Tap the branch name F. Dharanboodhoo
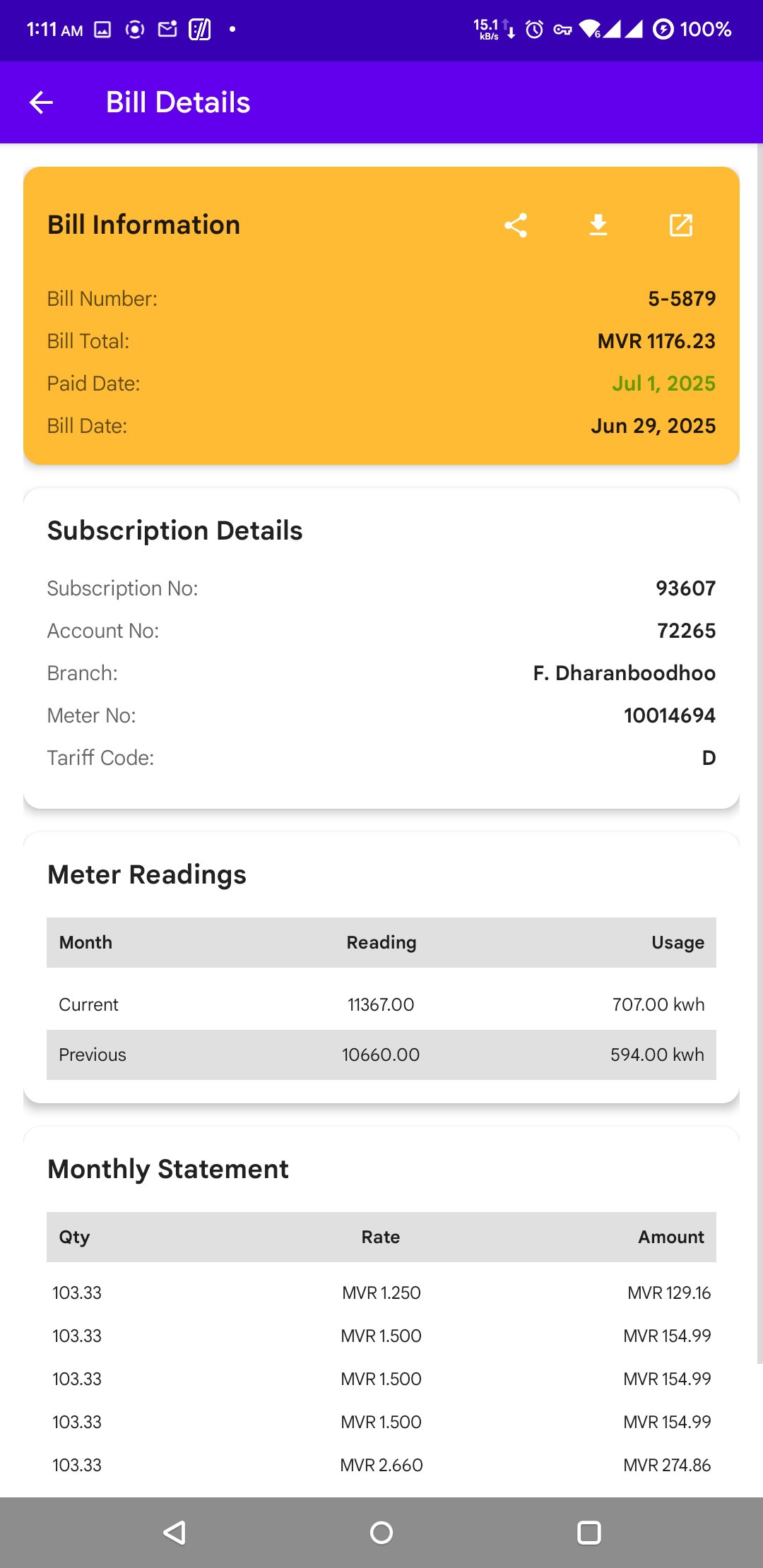The height and width of the screenshot is (1568, 763). pos(624,673)
